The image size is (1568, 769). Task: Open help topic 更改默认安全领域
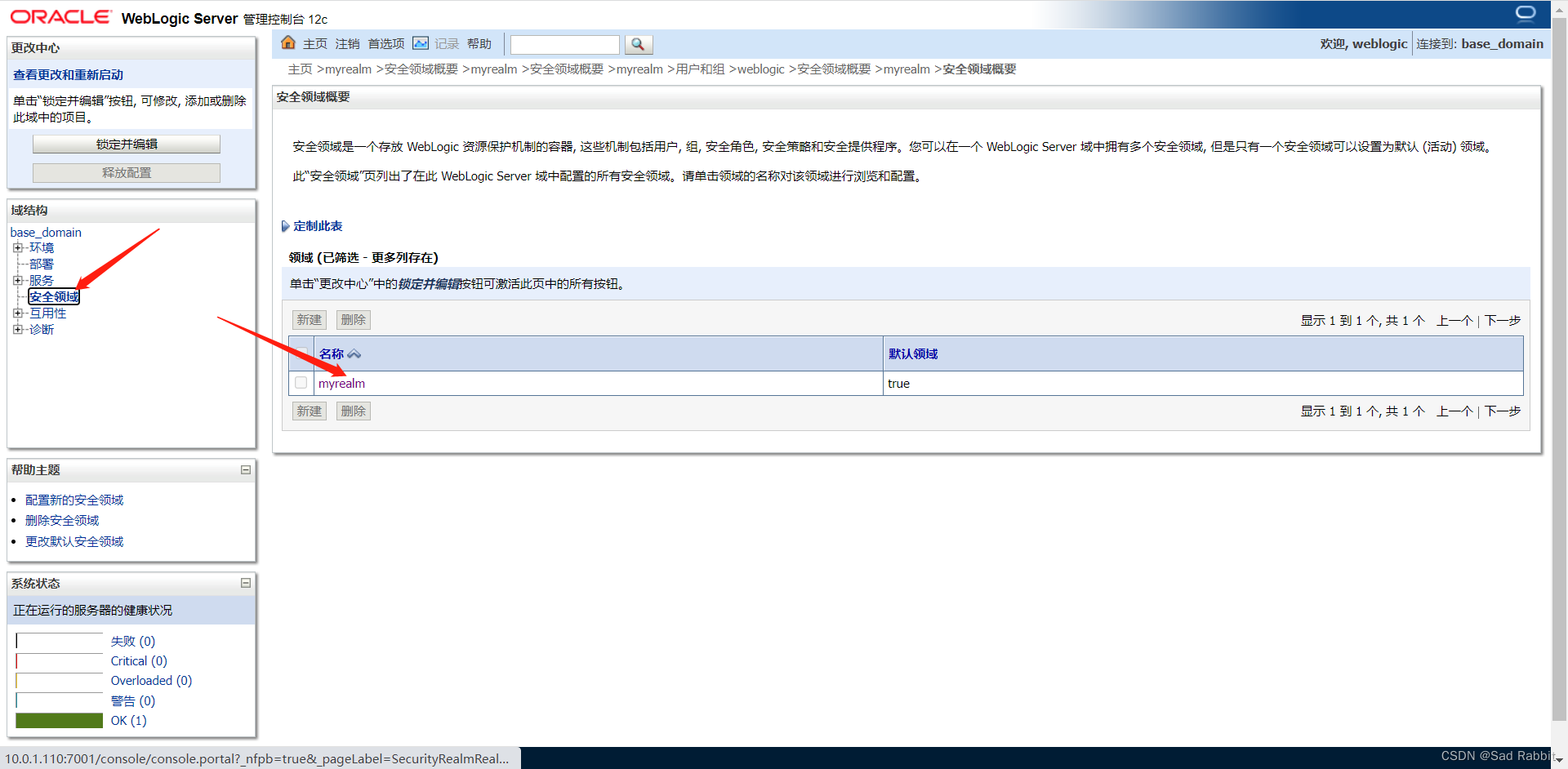pyautogui.click(x=74, y=541)
